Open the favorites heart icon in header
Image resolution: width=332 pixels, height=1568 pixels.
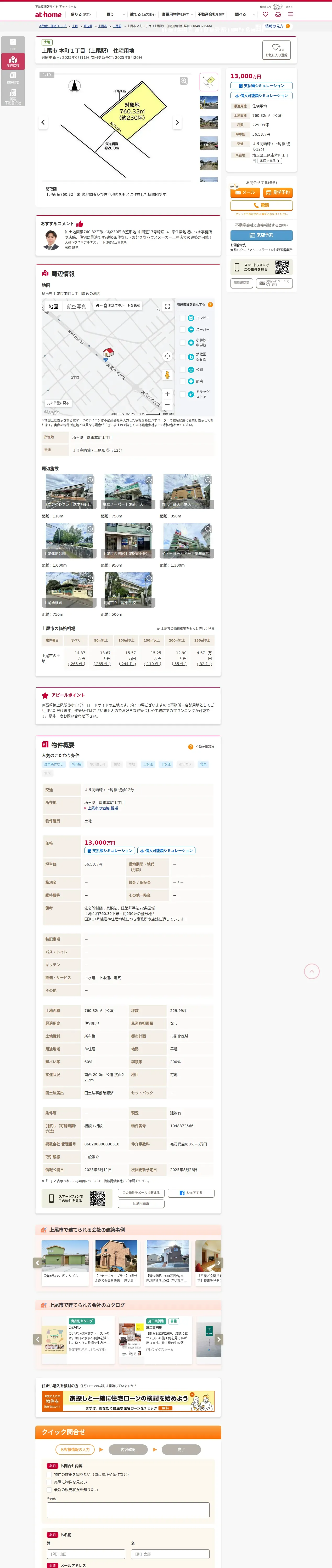click(x=265, y=14)
